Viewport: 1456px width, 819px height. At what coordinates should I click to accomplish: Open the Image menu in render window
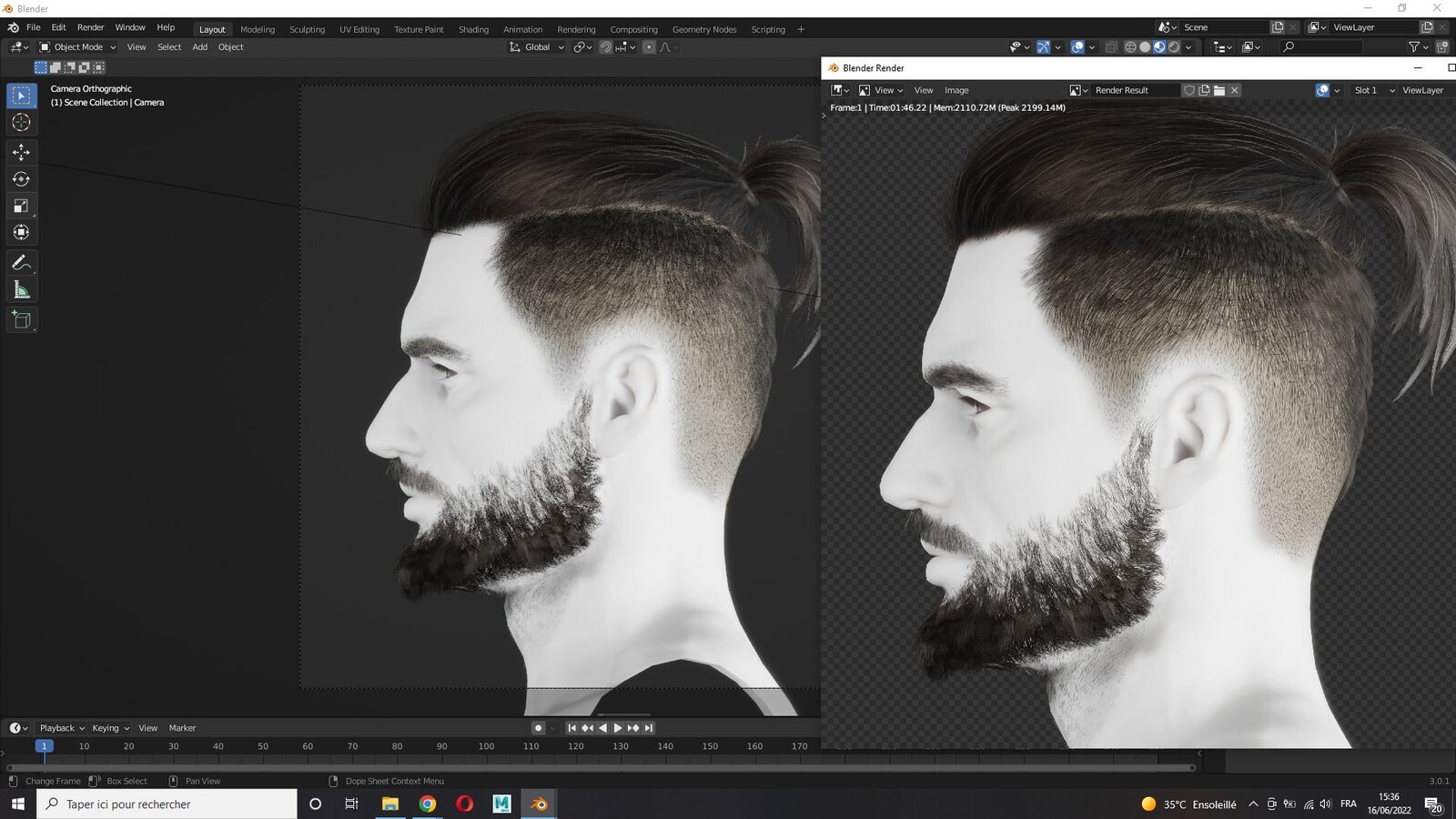[x=956, y=90]
